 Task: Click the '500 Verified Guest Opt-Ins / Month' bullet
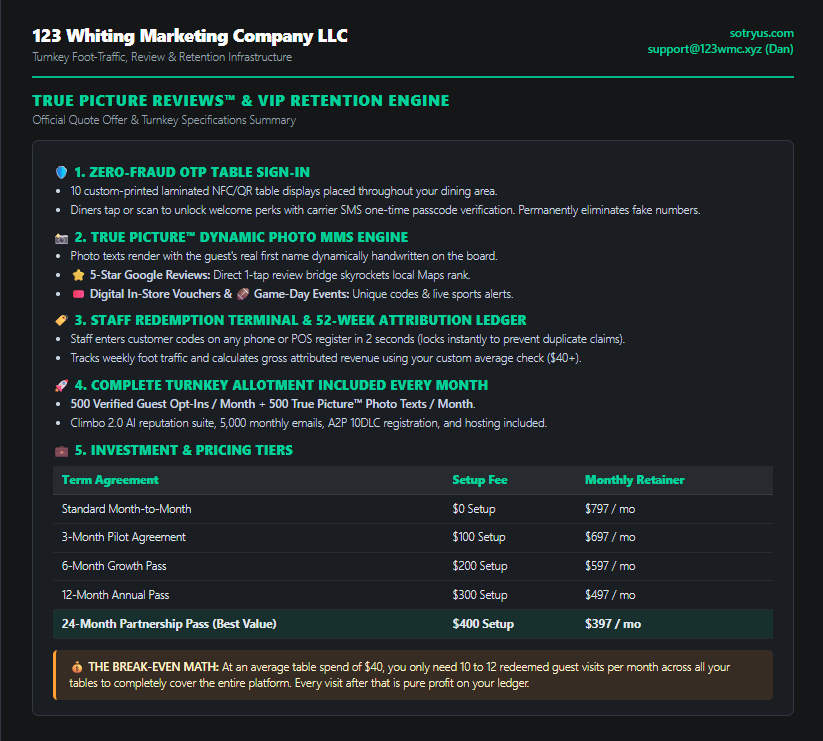[x=273, y=404]
